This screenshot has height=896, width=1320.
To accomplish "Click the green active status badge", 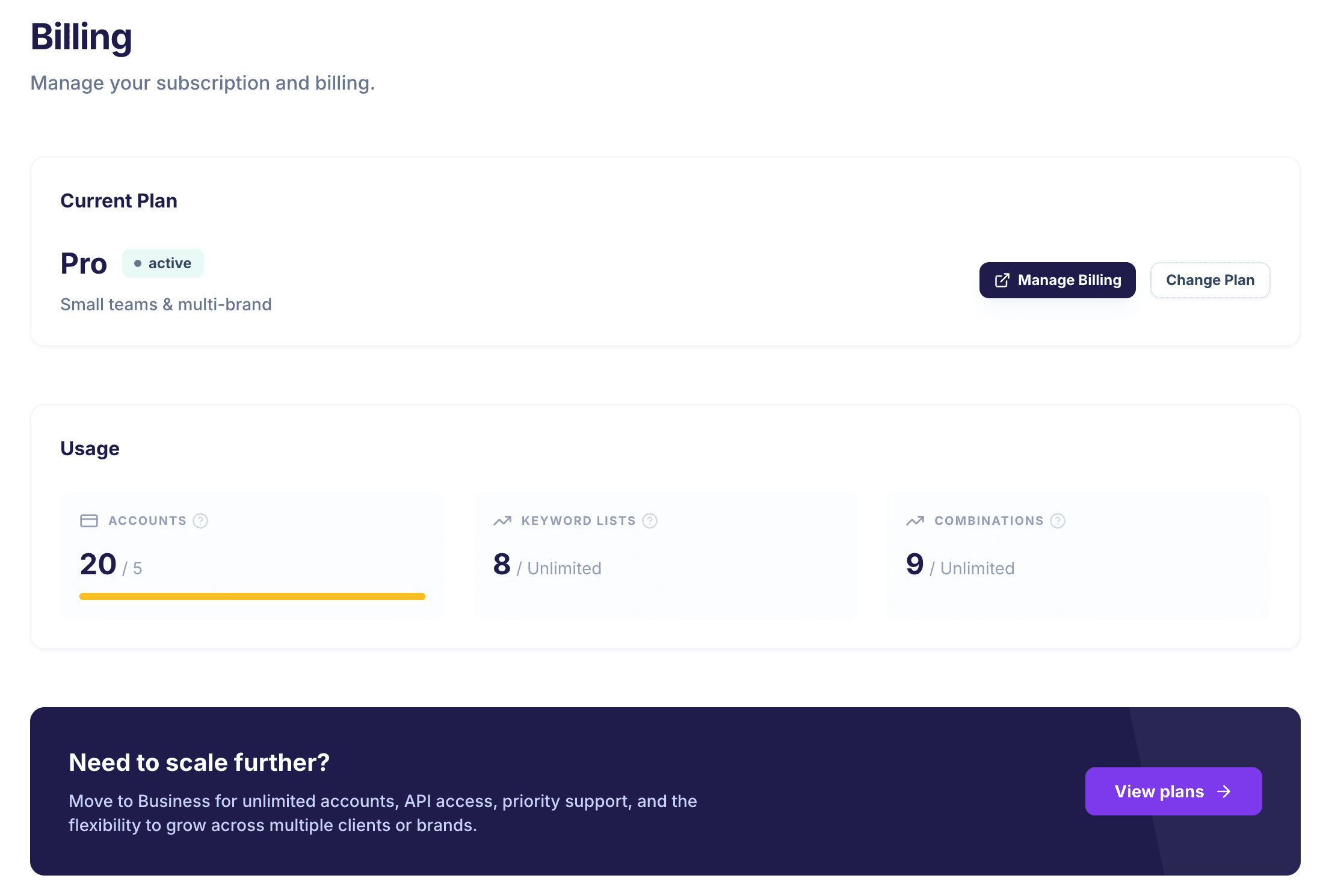I will coord(163,263).
